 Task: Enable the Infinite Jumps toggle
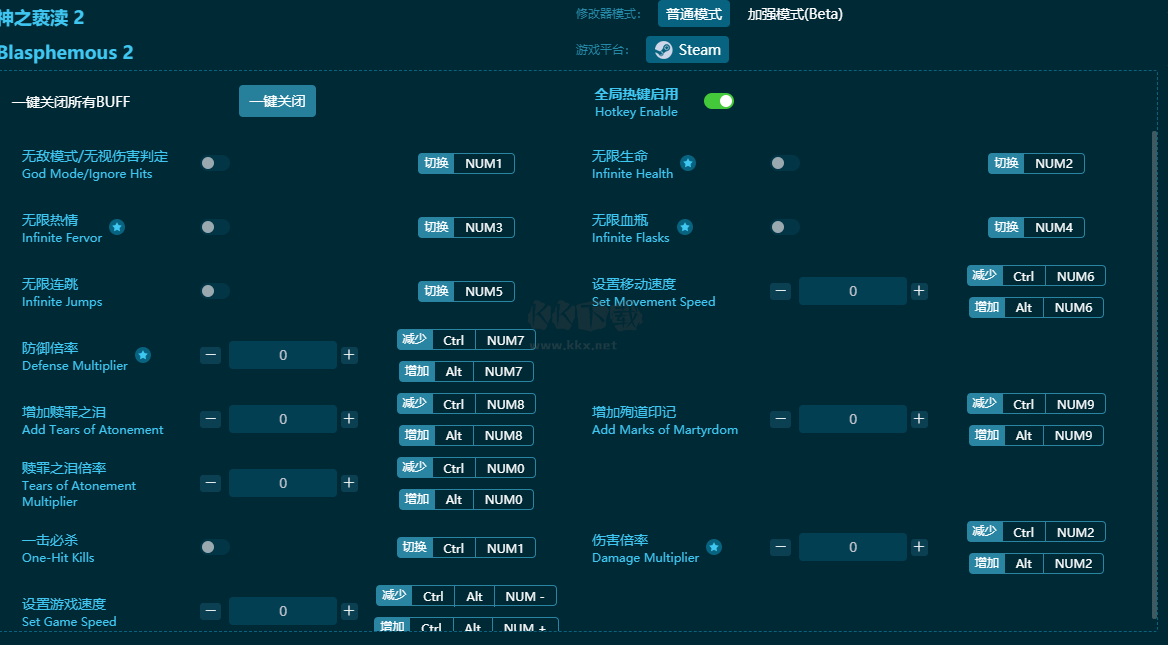215,291
